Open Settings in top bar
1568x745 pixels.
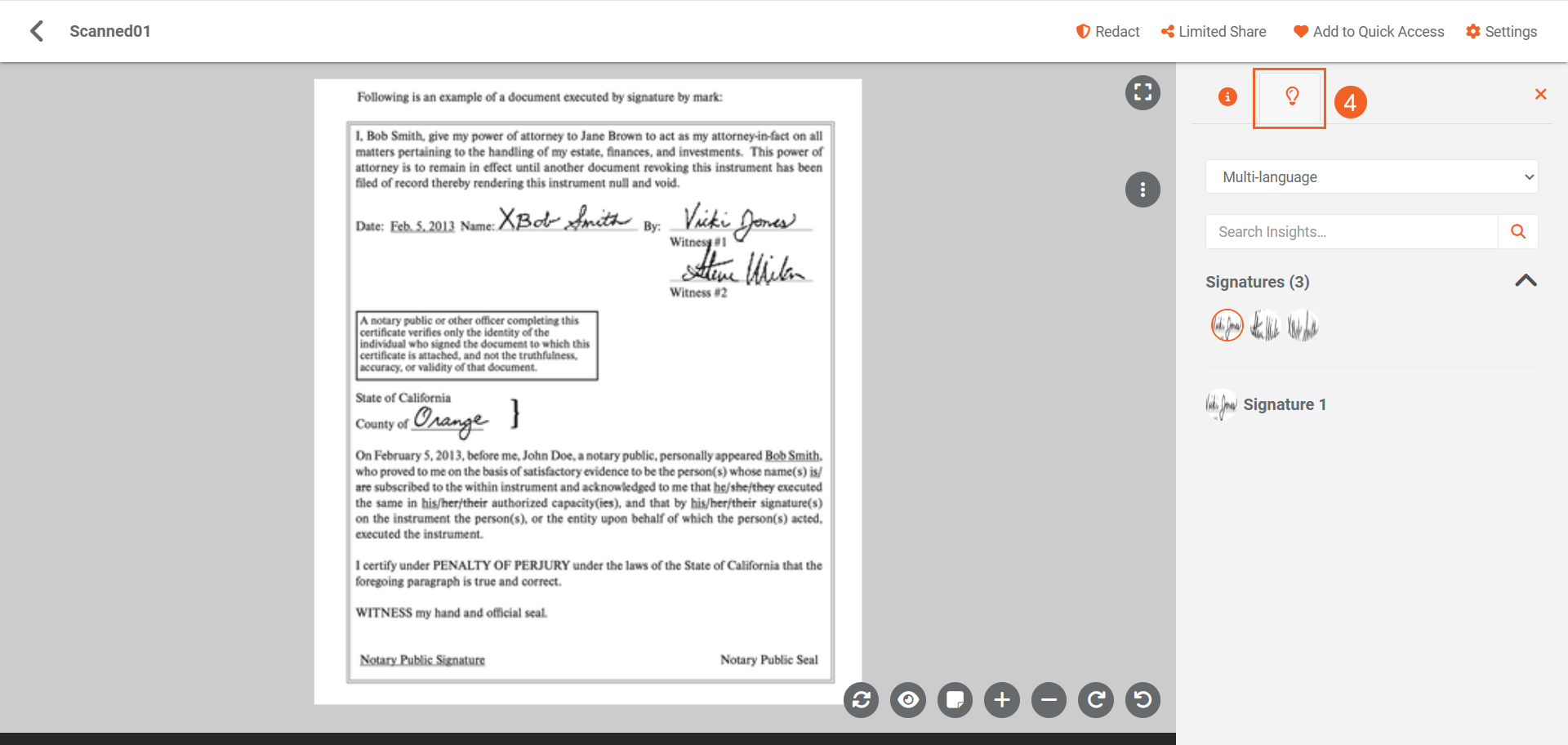1501,31
